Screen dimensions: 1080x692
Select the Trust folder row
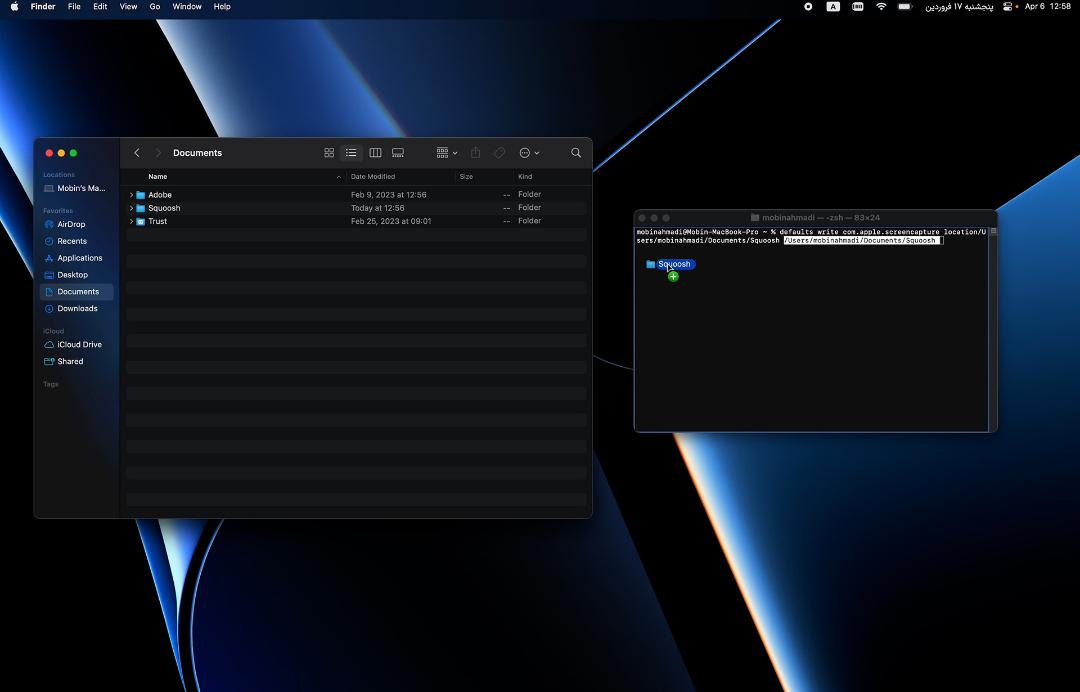356,221
